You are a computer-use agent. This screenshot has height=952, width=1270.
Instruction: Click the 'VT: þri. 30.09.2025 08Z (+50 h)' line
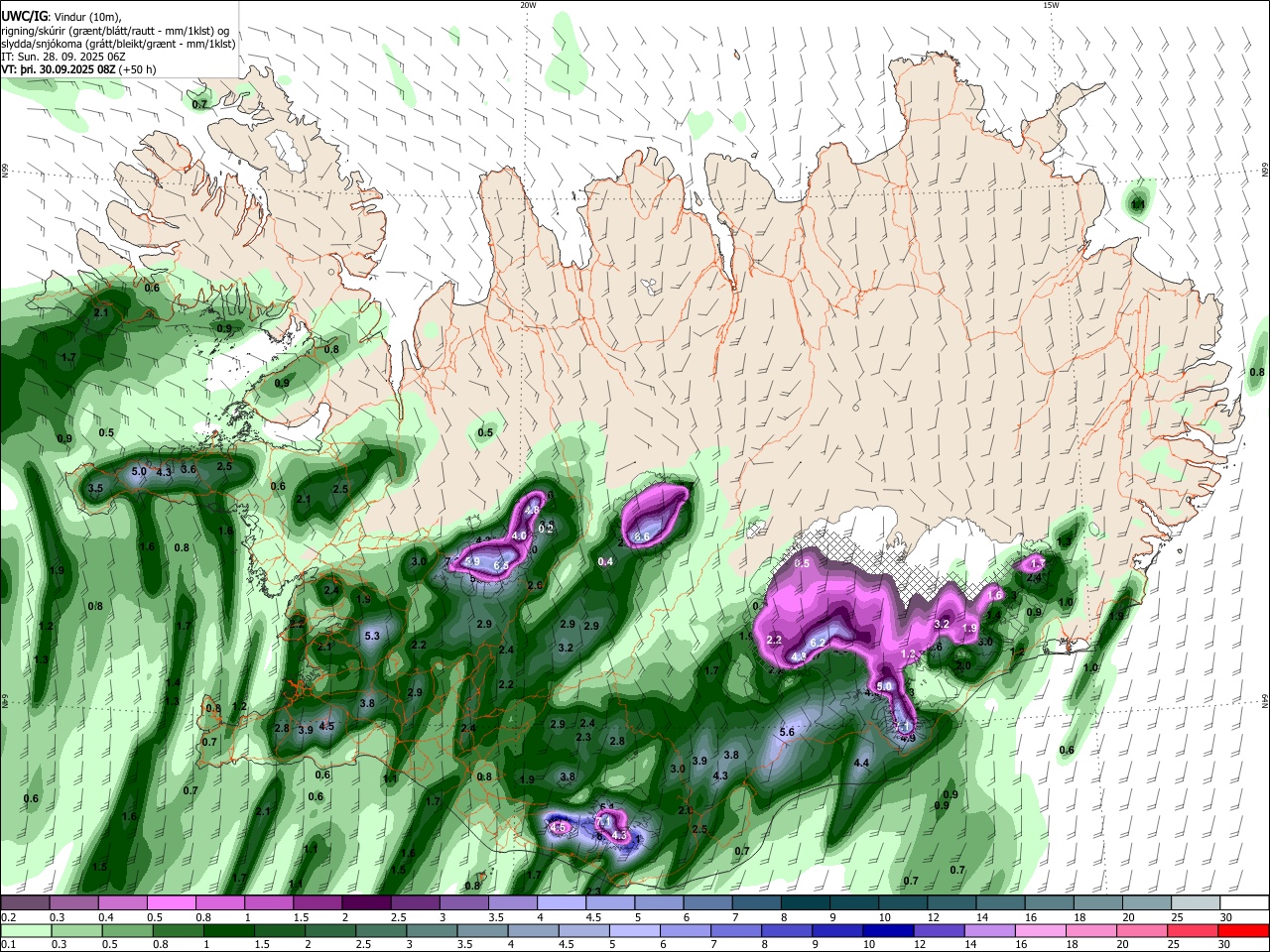[x=78, y=69]
